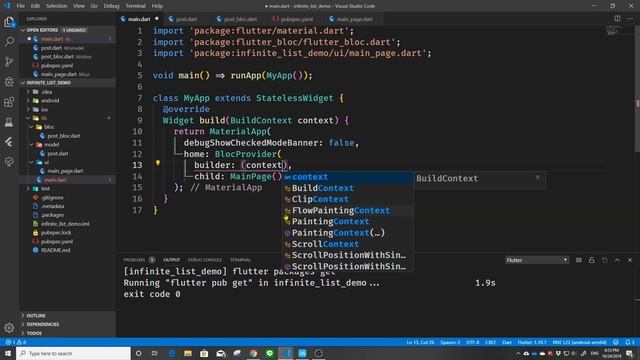The image size is (640, 360).
Task: Open Edge browser from taskbar
Action: 171,353
